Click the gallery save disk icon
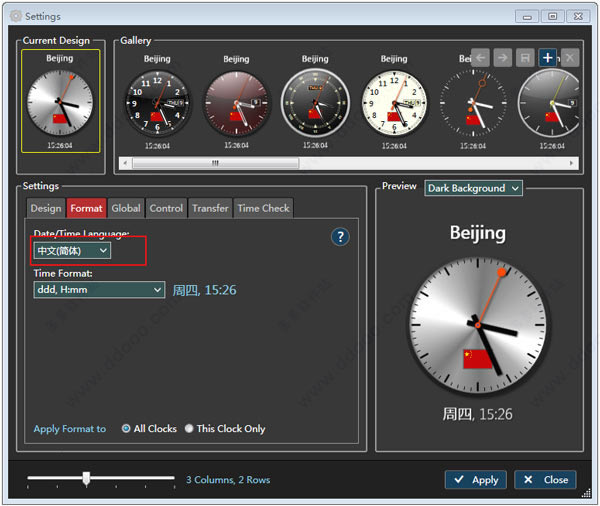This screenshot has width=600, height=506. (x=525, y=58)
